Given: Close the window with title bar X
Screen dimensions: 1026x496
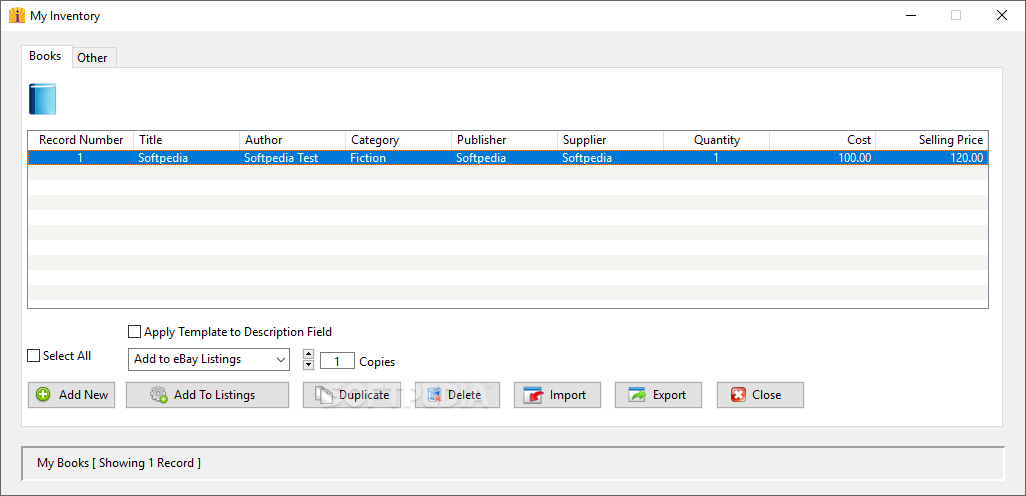Looking at the screenshot, I should tap(1002, 15).
